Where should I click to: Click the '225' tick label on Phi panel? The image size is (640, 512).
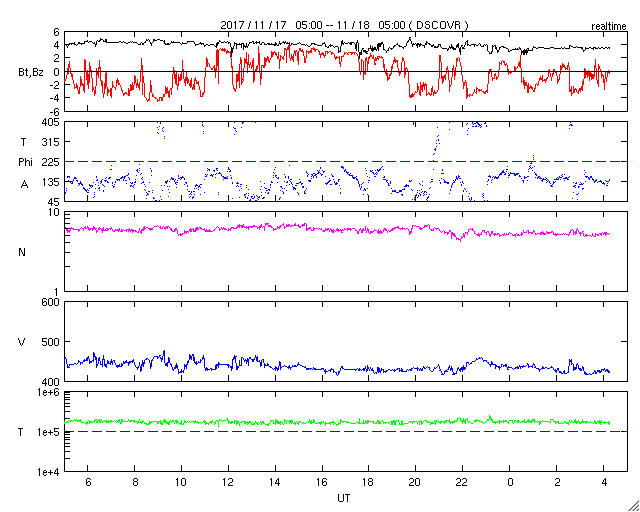point(51,162)
